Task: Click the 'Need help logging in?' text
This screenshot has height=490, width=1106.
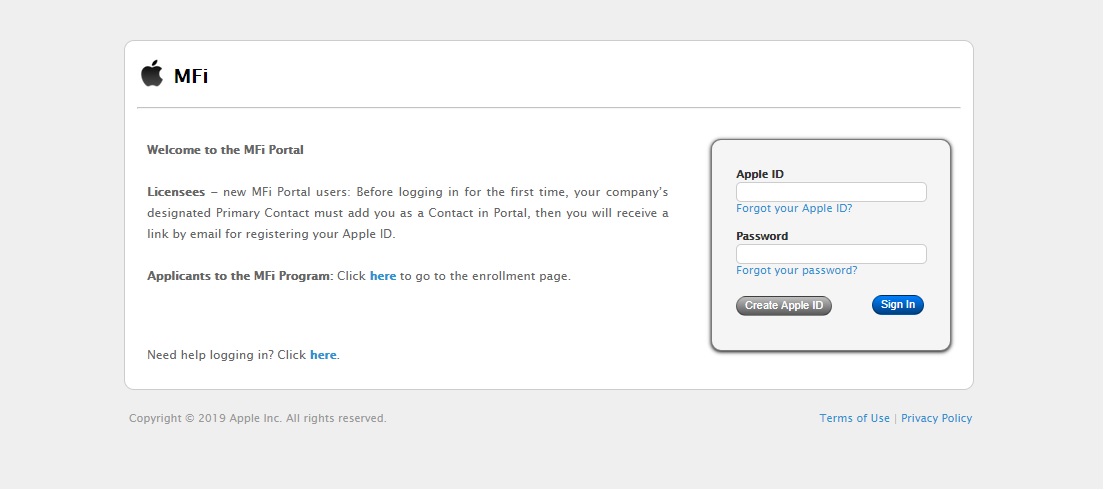Action: pyautogui.click(x=210, y=355)
